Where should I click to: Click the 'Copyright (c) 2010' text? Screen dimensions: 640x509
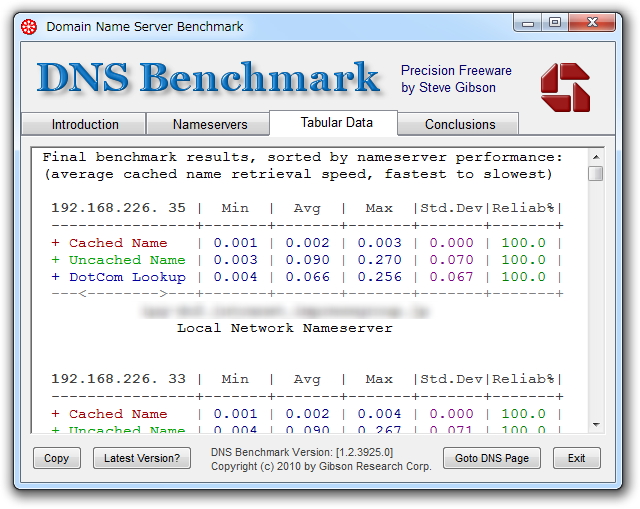point(321,466)
